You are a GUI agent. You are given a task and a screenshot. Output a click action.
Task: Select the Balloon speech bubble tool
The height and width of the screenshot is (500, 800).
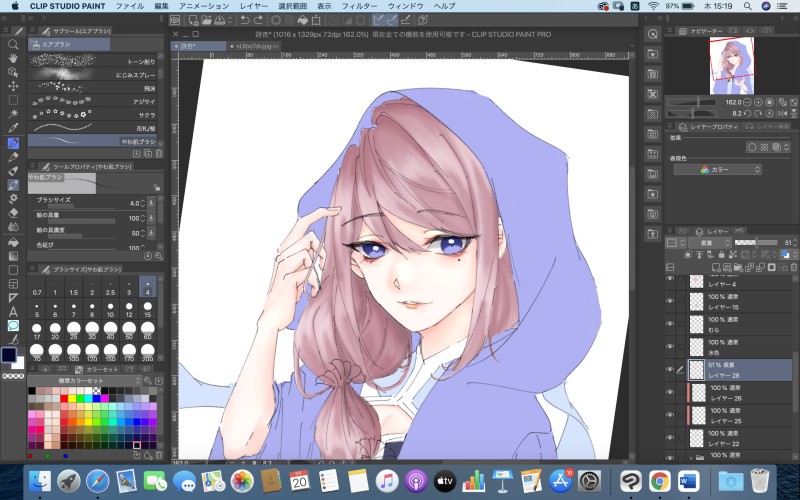click(x=13, y=326)
